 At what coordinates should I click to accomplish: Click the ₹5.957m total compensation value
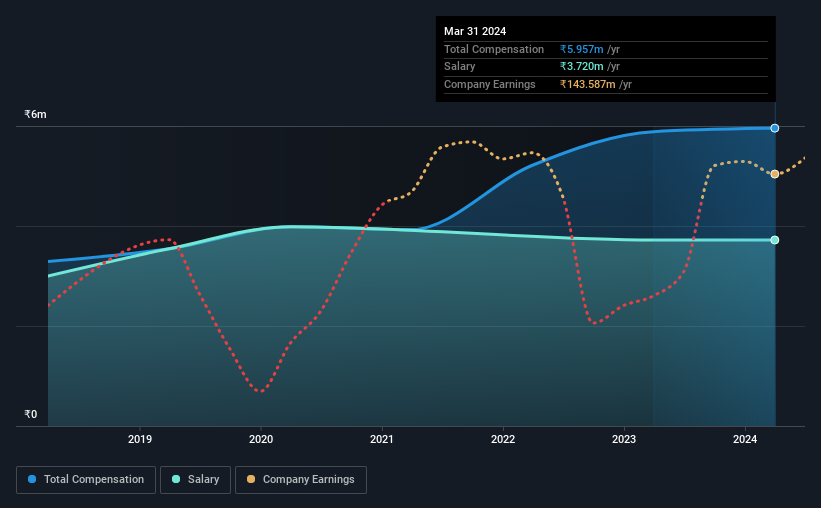tap(581, 49)
